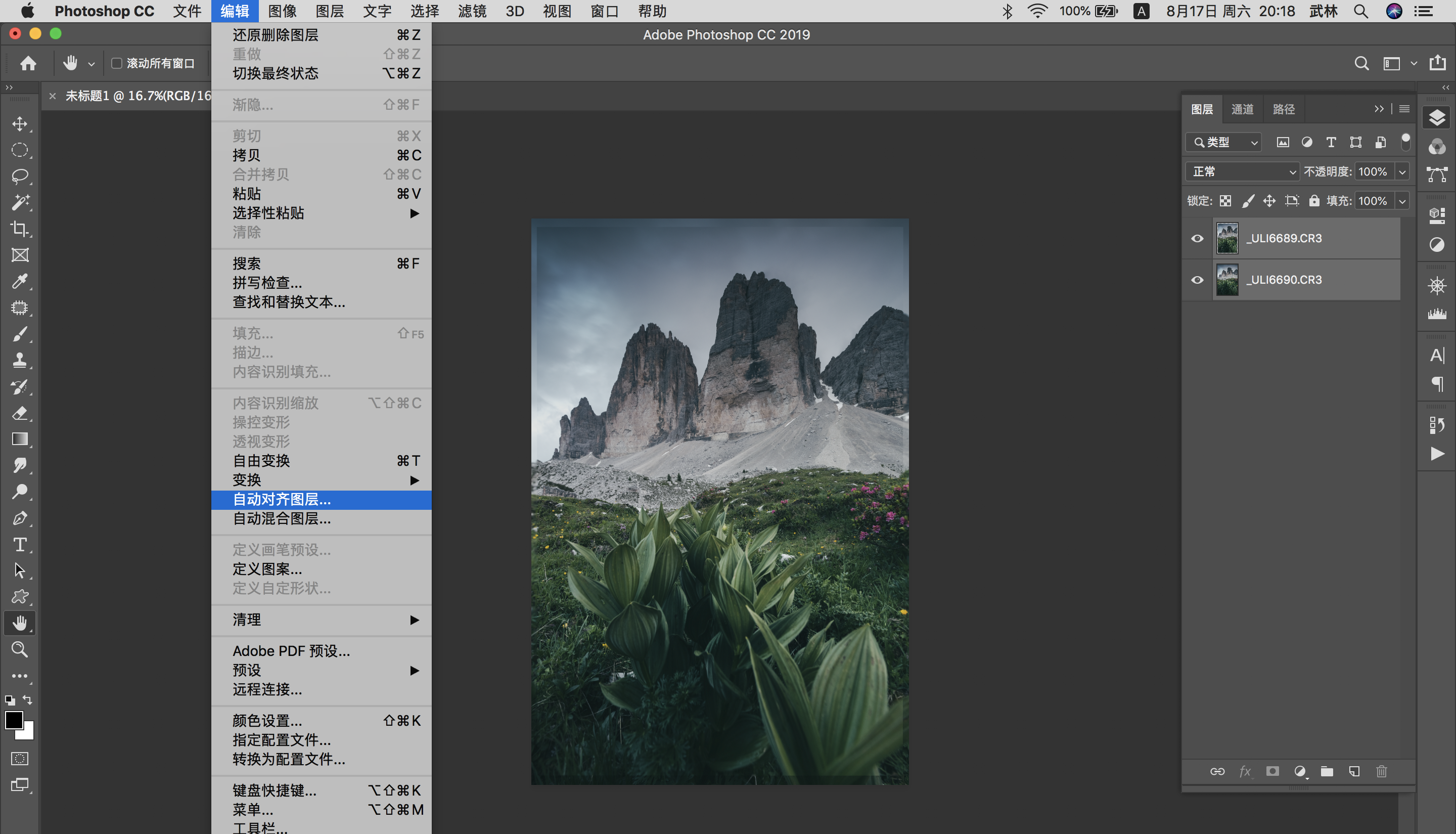Hide the _ULI6689.CR3 layer

coord(1197,238)
